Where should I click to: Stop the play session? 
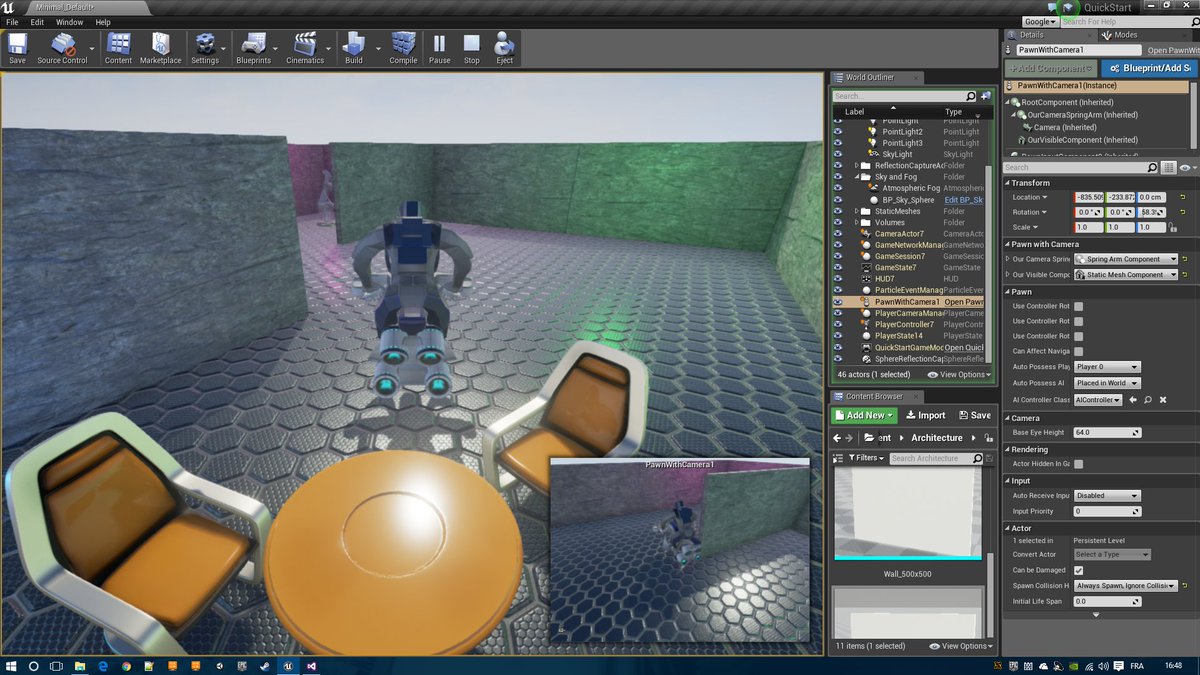pyautogui.click(x=471, y=48)
